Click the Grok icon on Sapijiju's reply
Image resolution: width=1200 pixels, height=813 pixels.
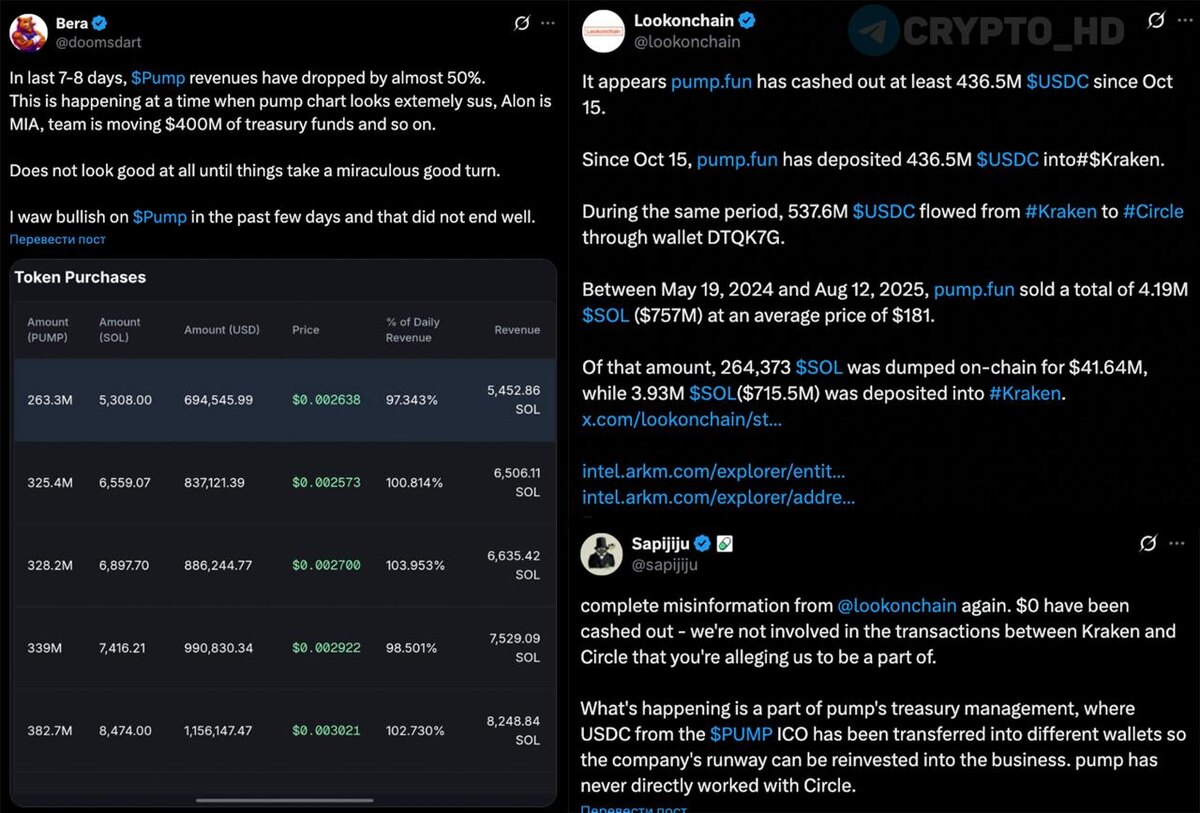click(1148, 543)
